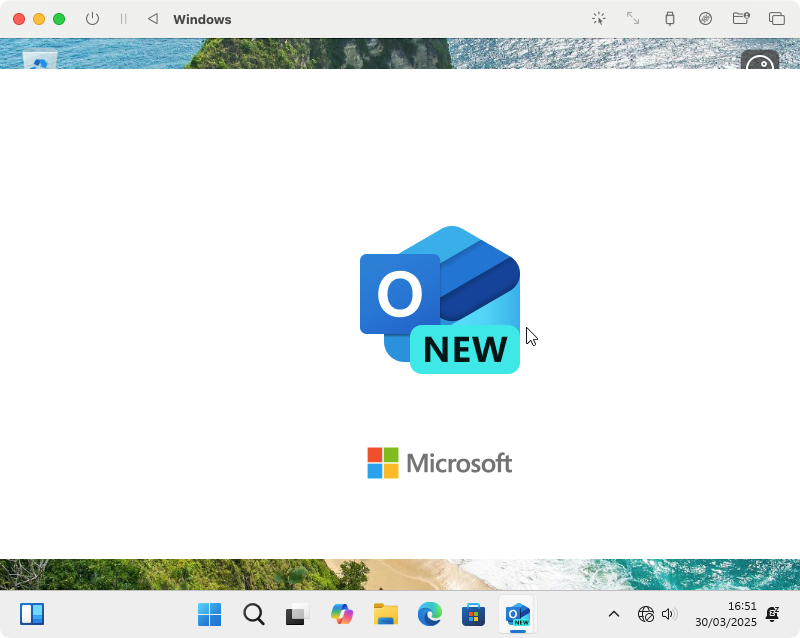
Task: Click the USB devices icon in the VM toolbar
Action: (x=670, y=18)
